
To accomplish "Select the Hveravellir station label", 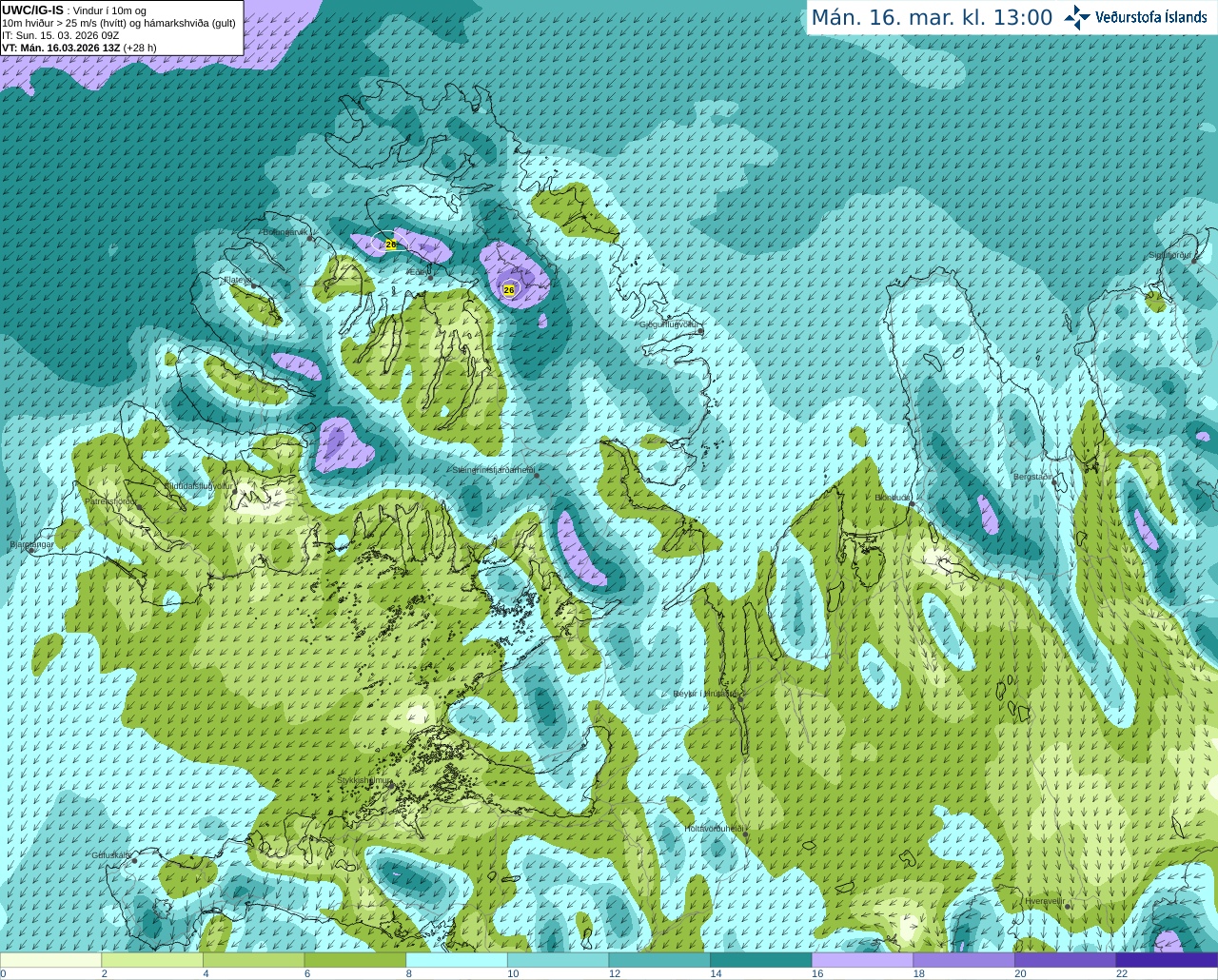I will pyautogui.click(x=1044, y=901).
